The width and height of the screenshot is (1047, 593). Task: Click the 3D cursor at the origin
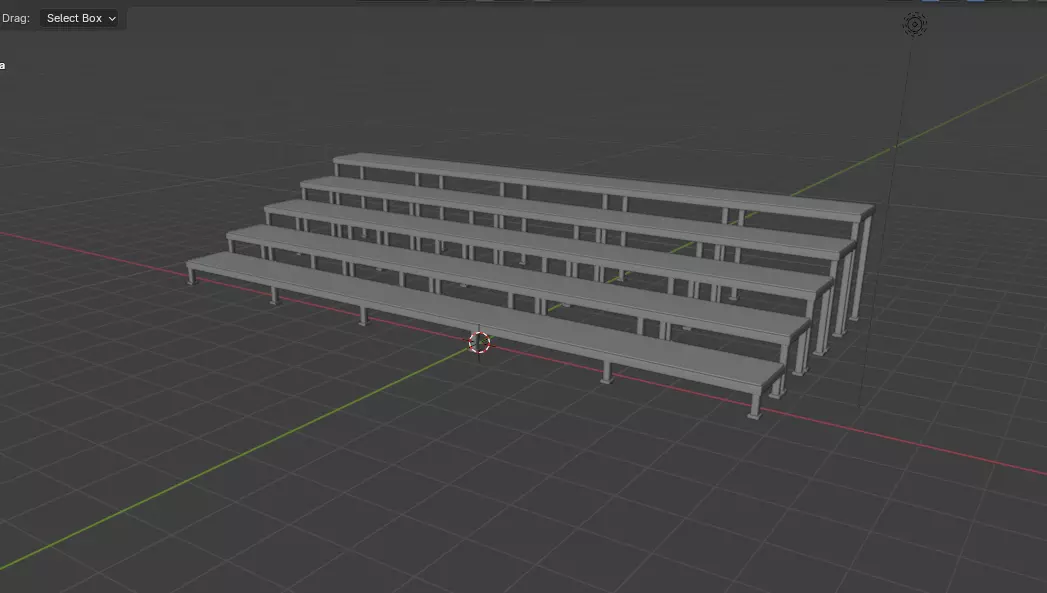(x=479, y=343)
